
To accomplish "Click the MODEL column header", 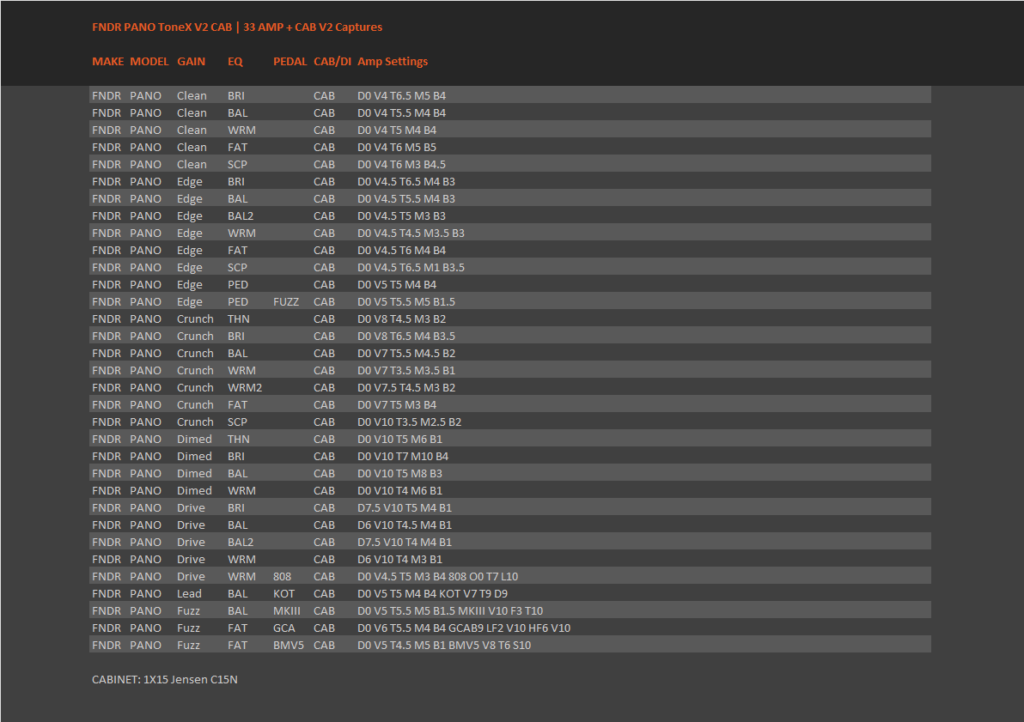I will pyautogui.click(x=149, y=61).
